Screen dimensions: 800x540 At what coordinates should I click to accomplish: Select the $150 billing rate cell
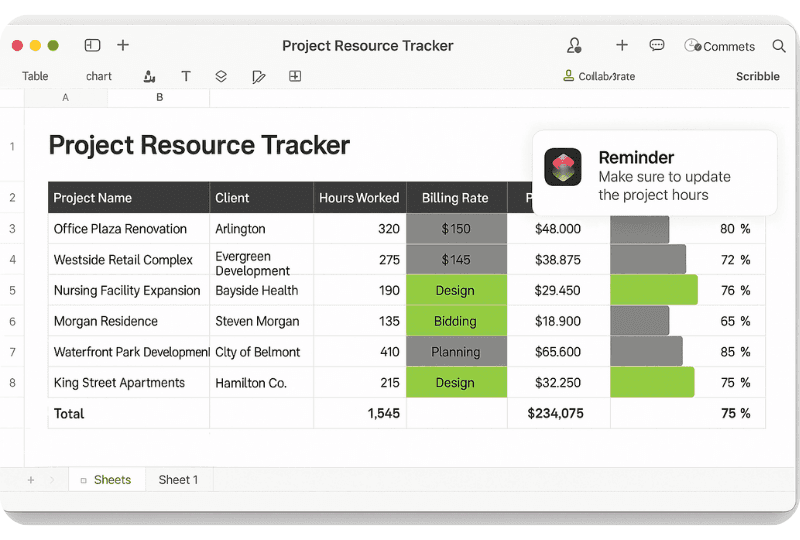click(x=456, y=229)
